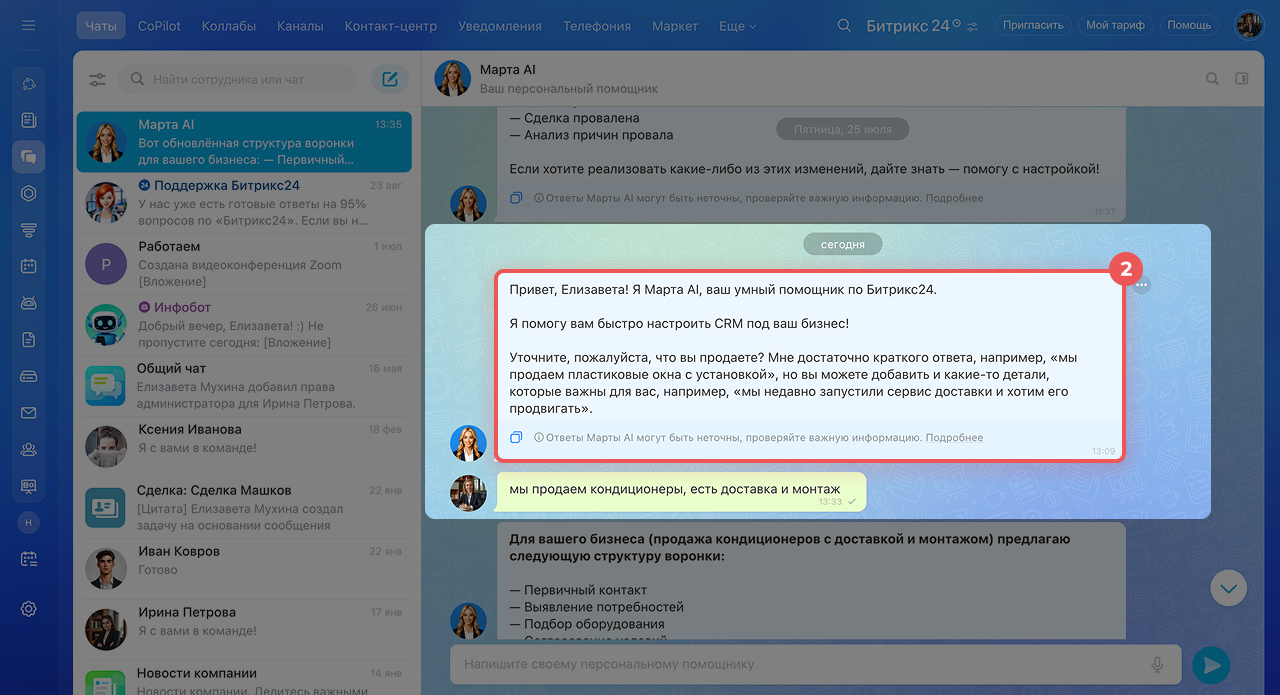Viewport: 1280px width, 695px height.
Task: Search within the Marta AI chat
Action: (x=1212, y=79)
